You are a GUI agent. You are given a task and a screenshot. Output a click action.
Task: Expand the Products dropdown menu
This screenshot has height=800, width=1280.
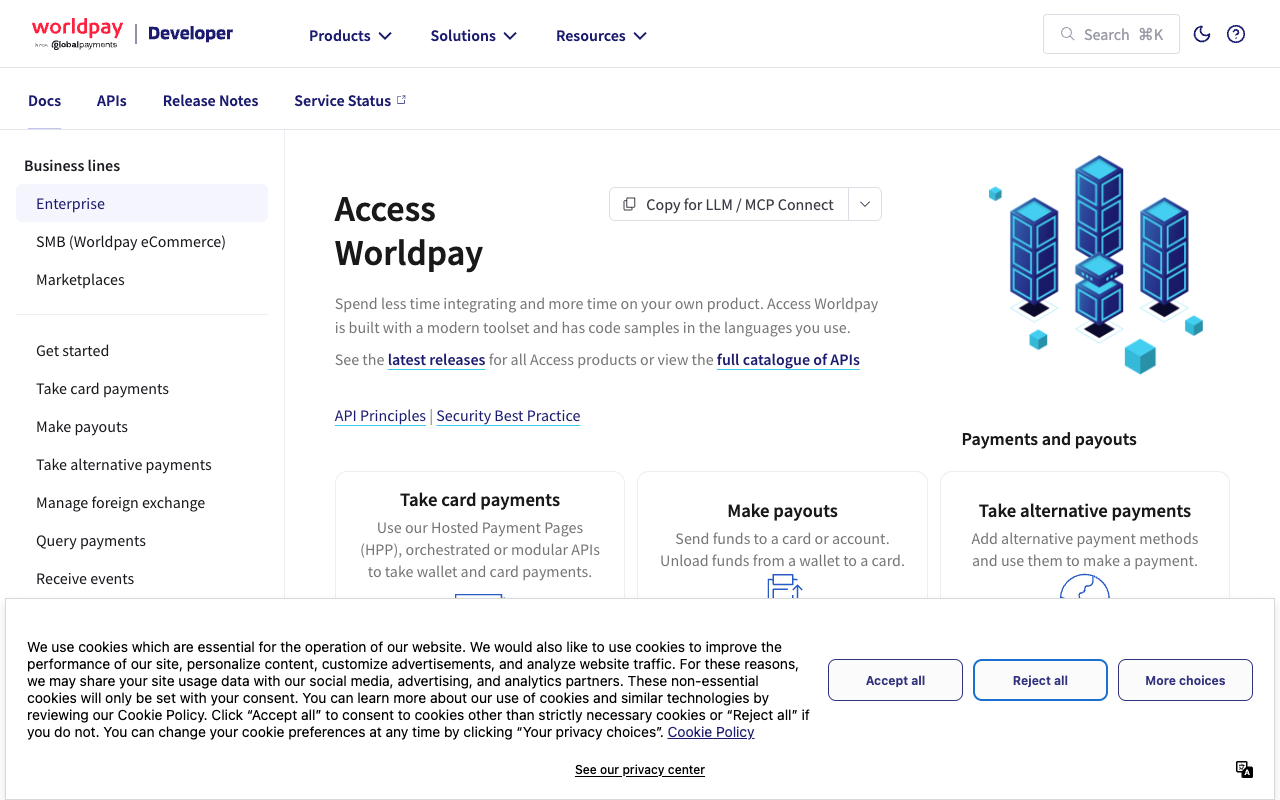pyautogui.click(x=350, y=35)
